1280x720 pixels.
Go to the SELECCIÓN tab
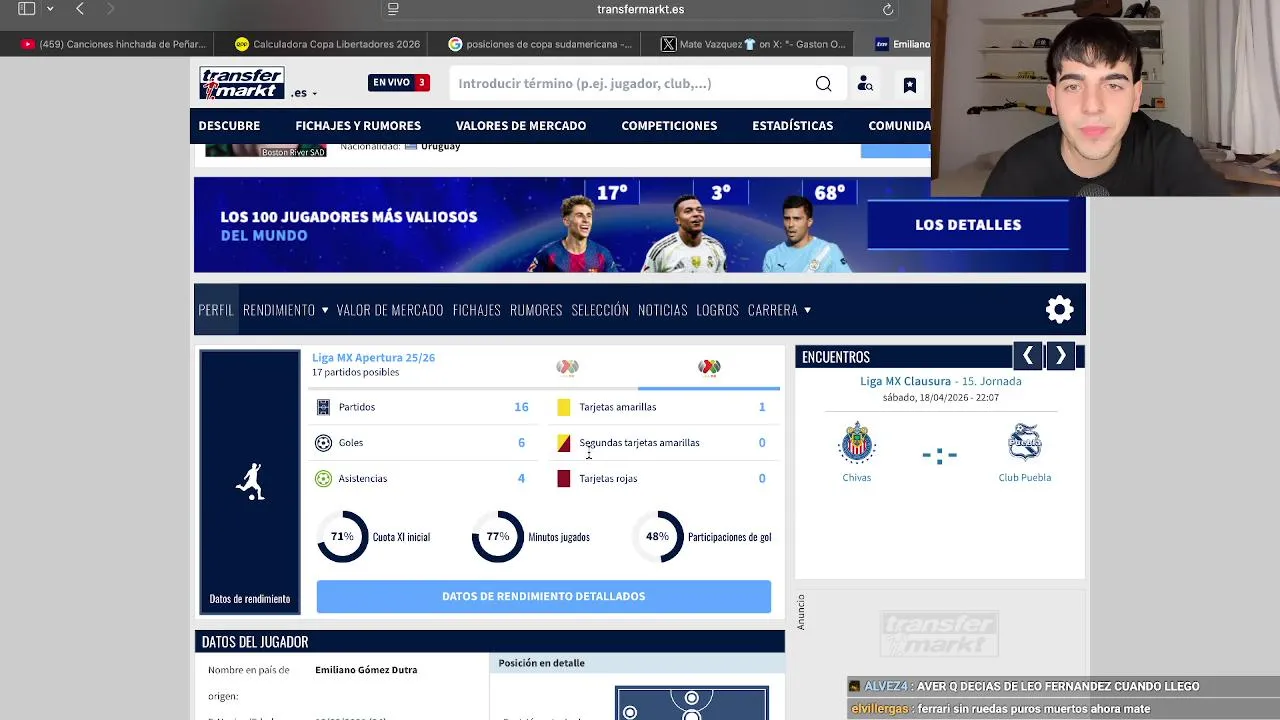point(600,310)
